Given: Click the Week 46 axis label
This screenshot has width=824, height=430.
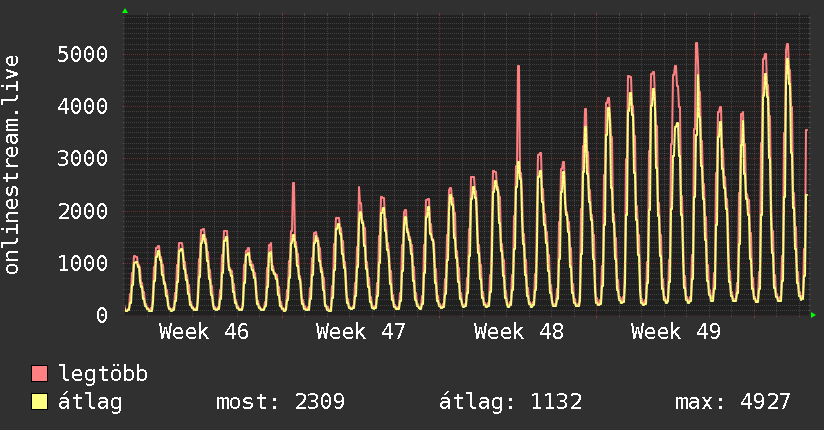Looking at the screenshot, I should tap(203, 332).
